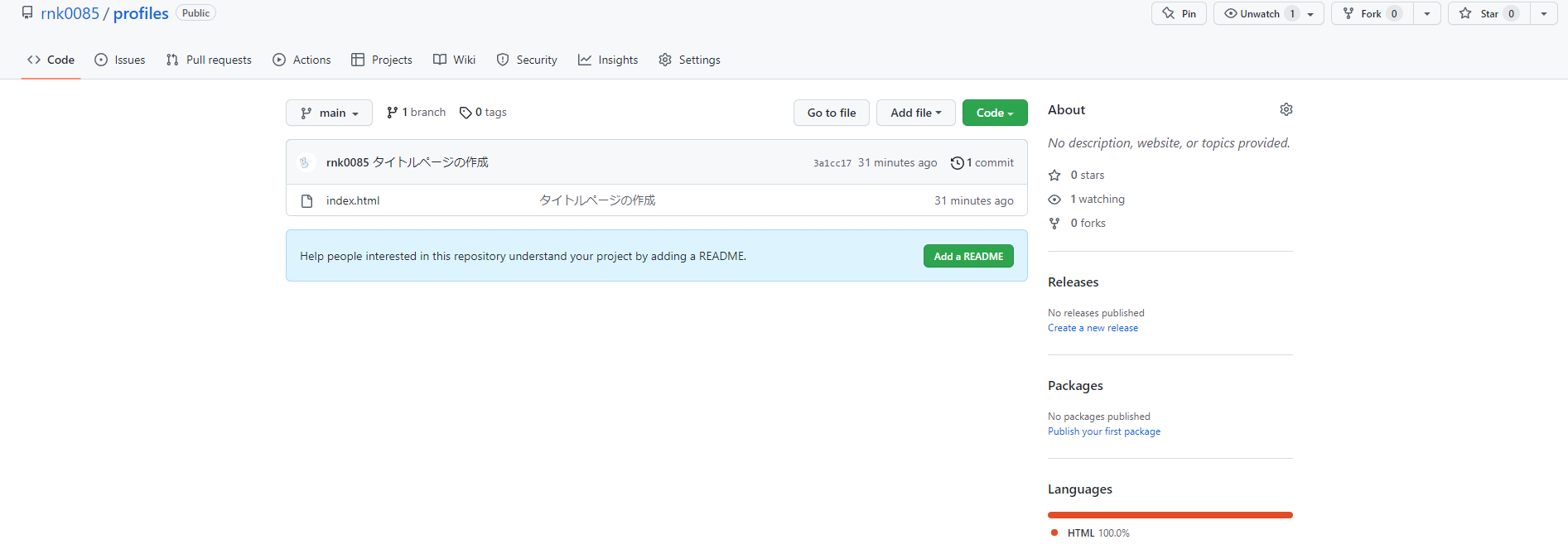Image resolution: width=1568 pixels, height=554 pixels.
Task: Open the Add file dropdown
Action: pos(916,113)
